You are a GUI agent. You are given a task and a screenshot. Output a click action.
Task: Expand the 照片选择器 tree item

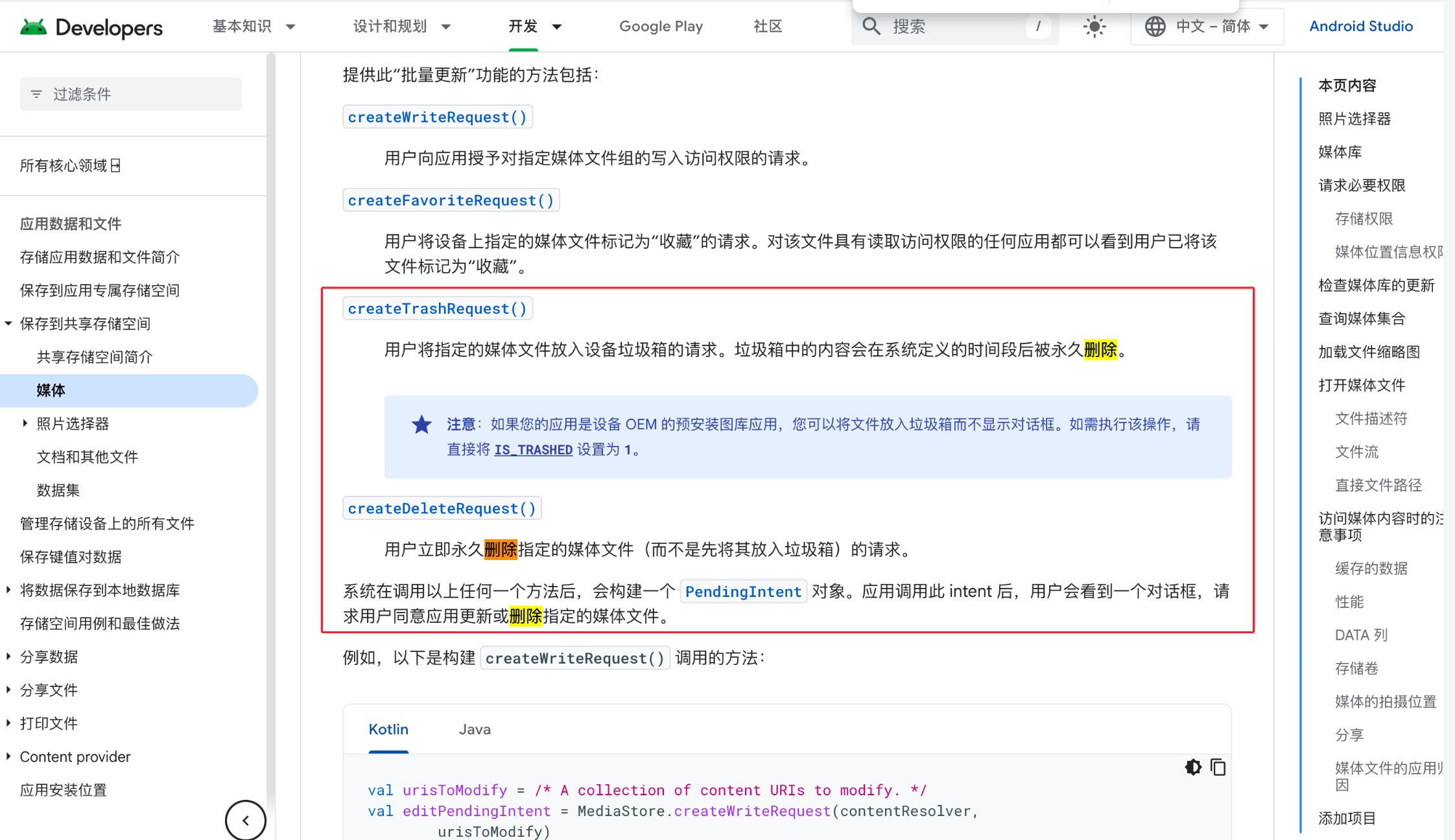tap(25, 423)
